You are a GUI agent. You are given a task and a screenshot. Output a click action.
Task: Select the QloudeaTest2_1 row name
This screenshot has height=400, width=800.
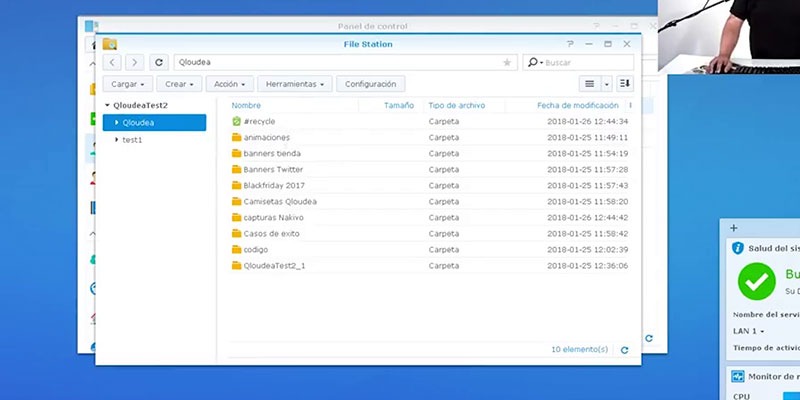pyautogui.click(x=274, y=266)
